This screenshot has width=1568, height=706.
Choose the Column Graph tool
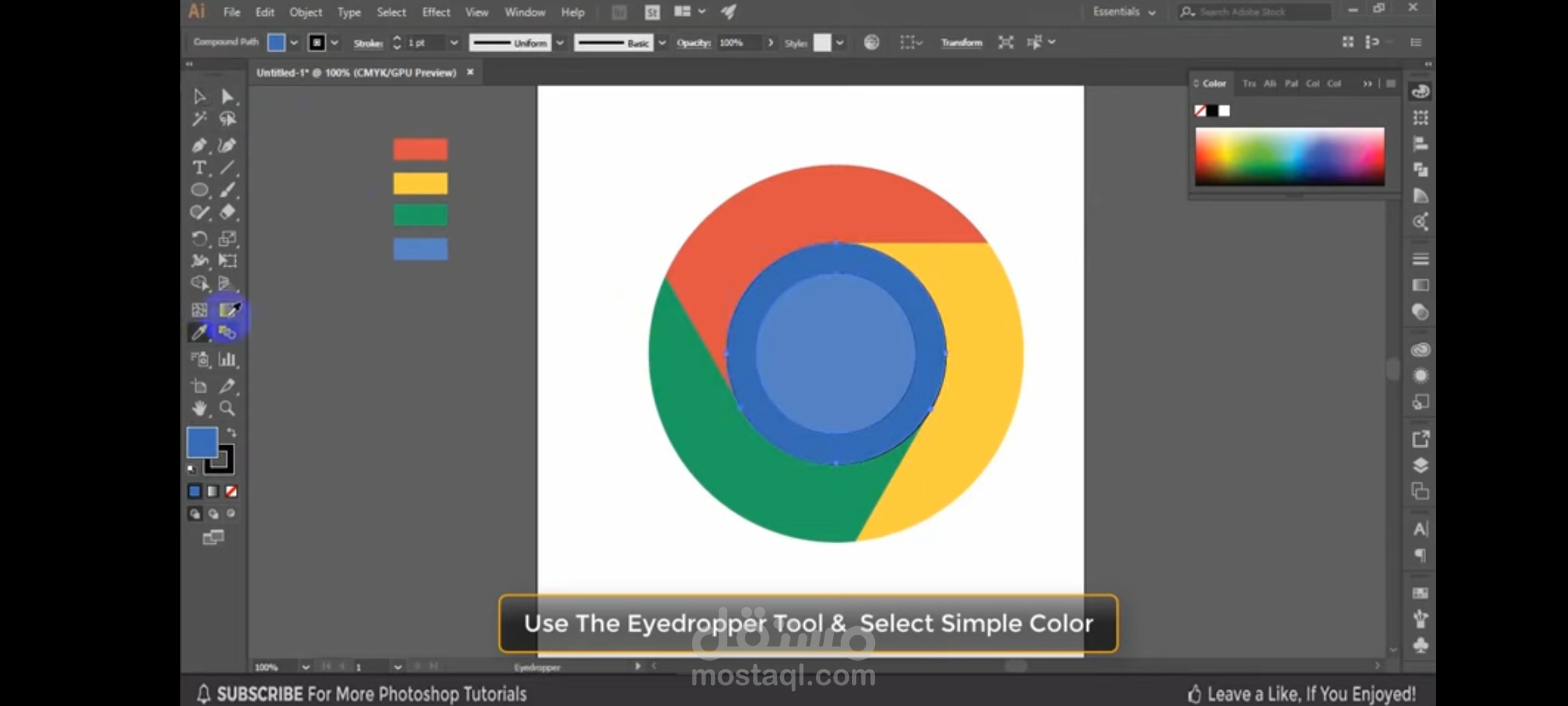[227, 359]
